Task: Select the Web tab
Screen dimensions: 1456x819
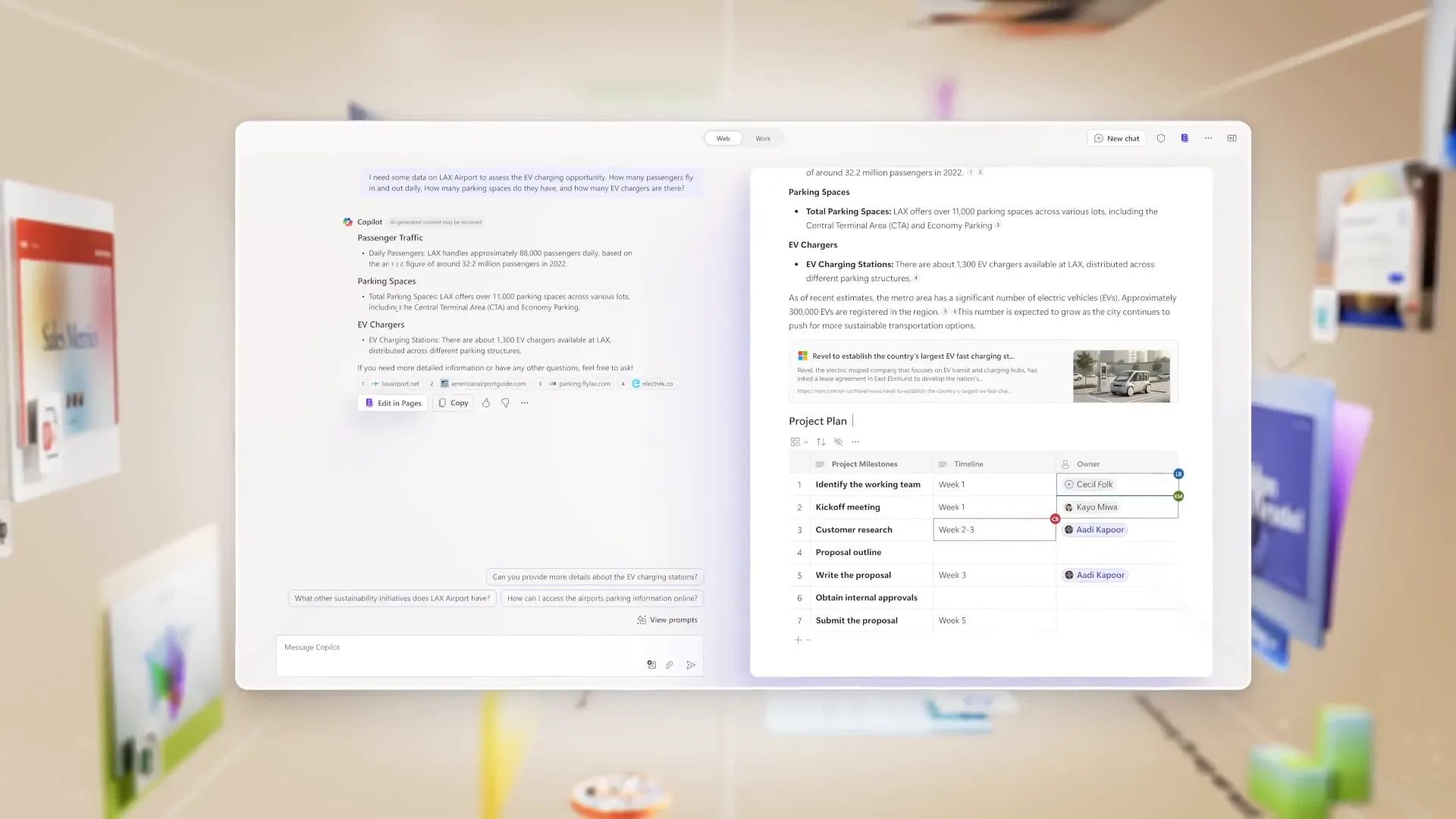Action: [x=723, y=138]
